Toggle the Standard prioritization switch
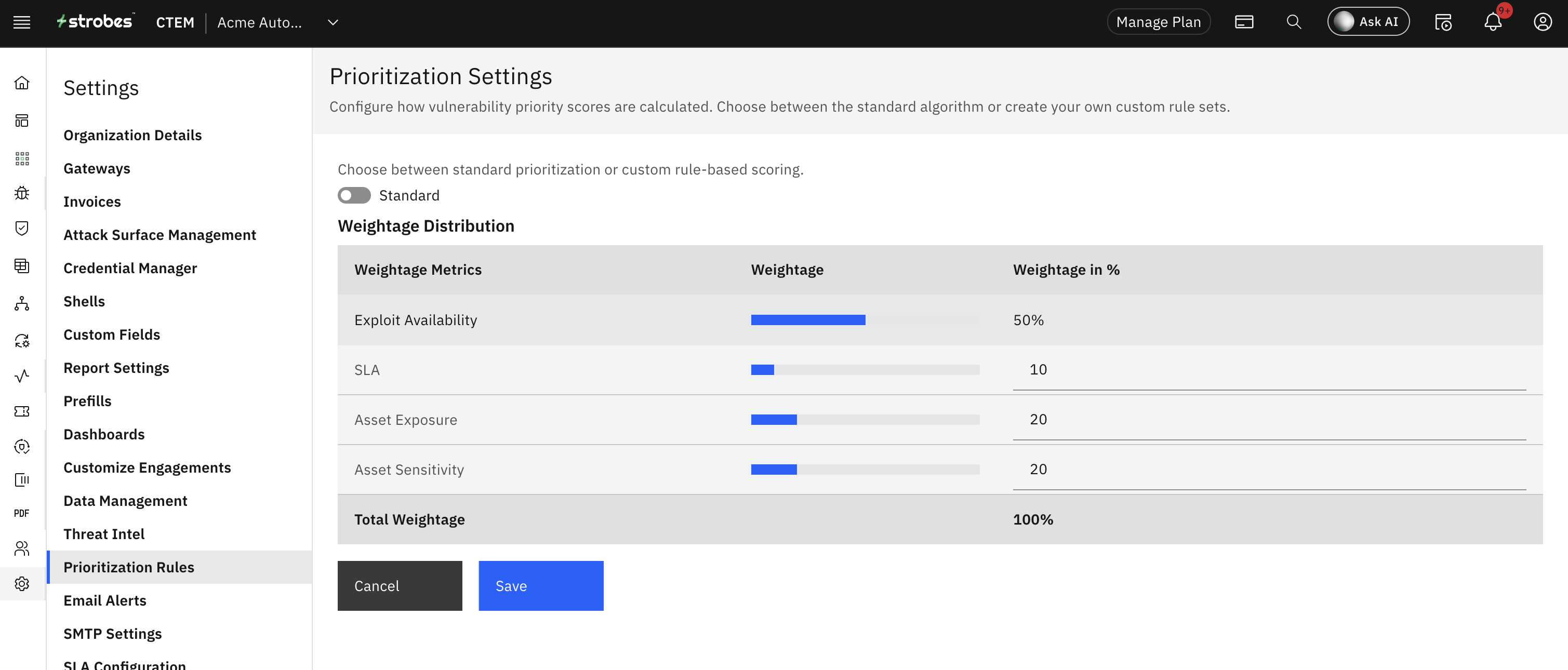The height and width of the screenshot is (670, 1568). point(354,195)
